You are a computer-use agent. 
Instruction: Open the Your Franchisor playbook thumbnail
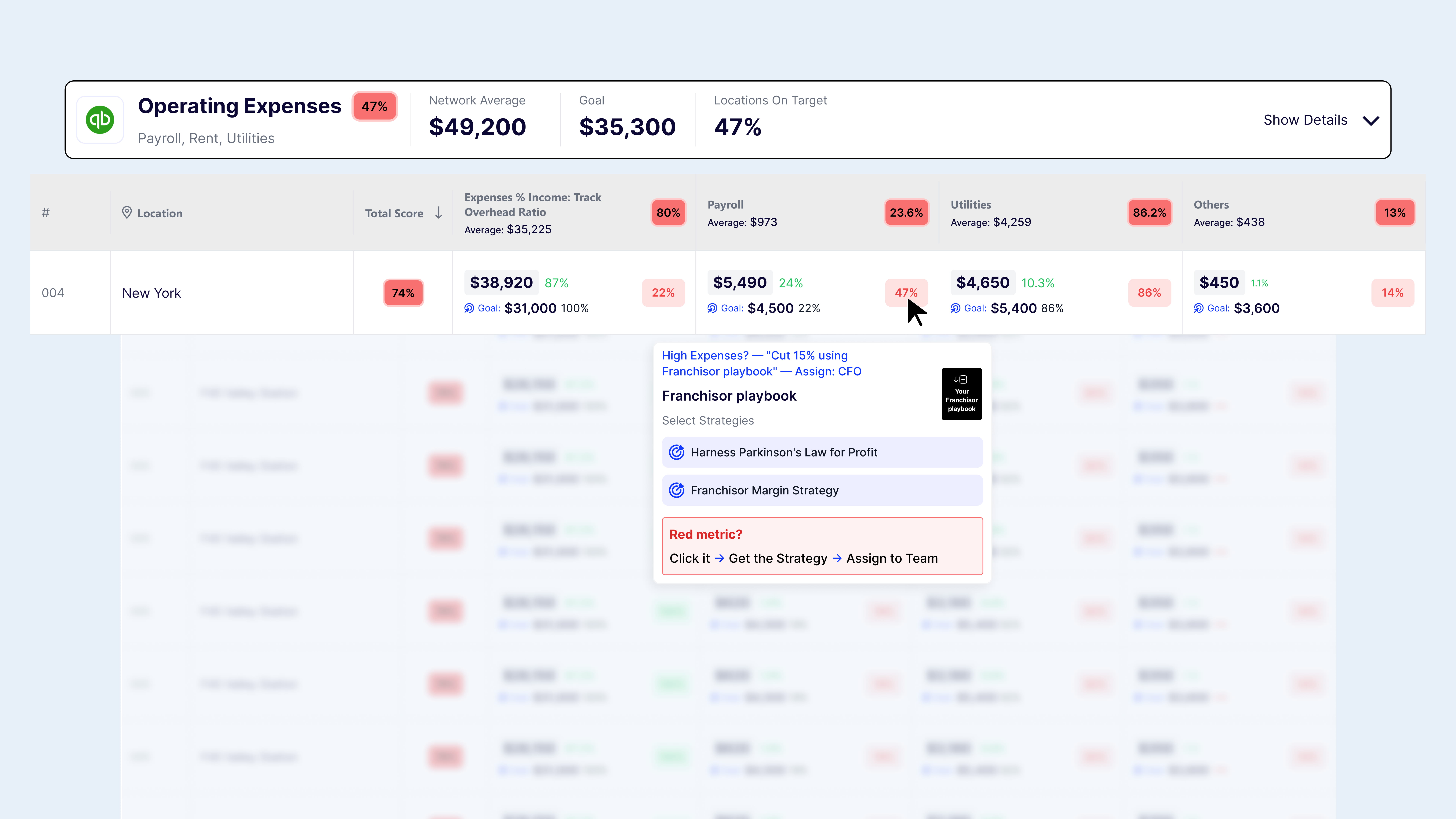961,394
